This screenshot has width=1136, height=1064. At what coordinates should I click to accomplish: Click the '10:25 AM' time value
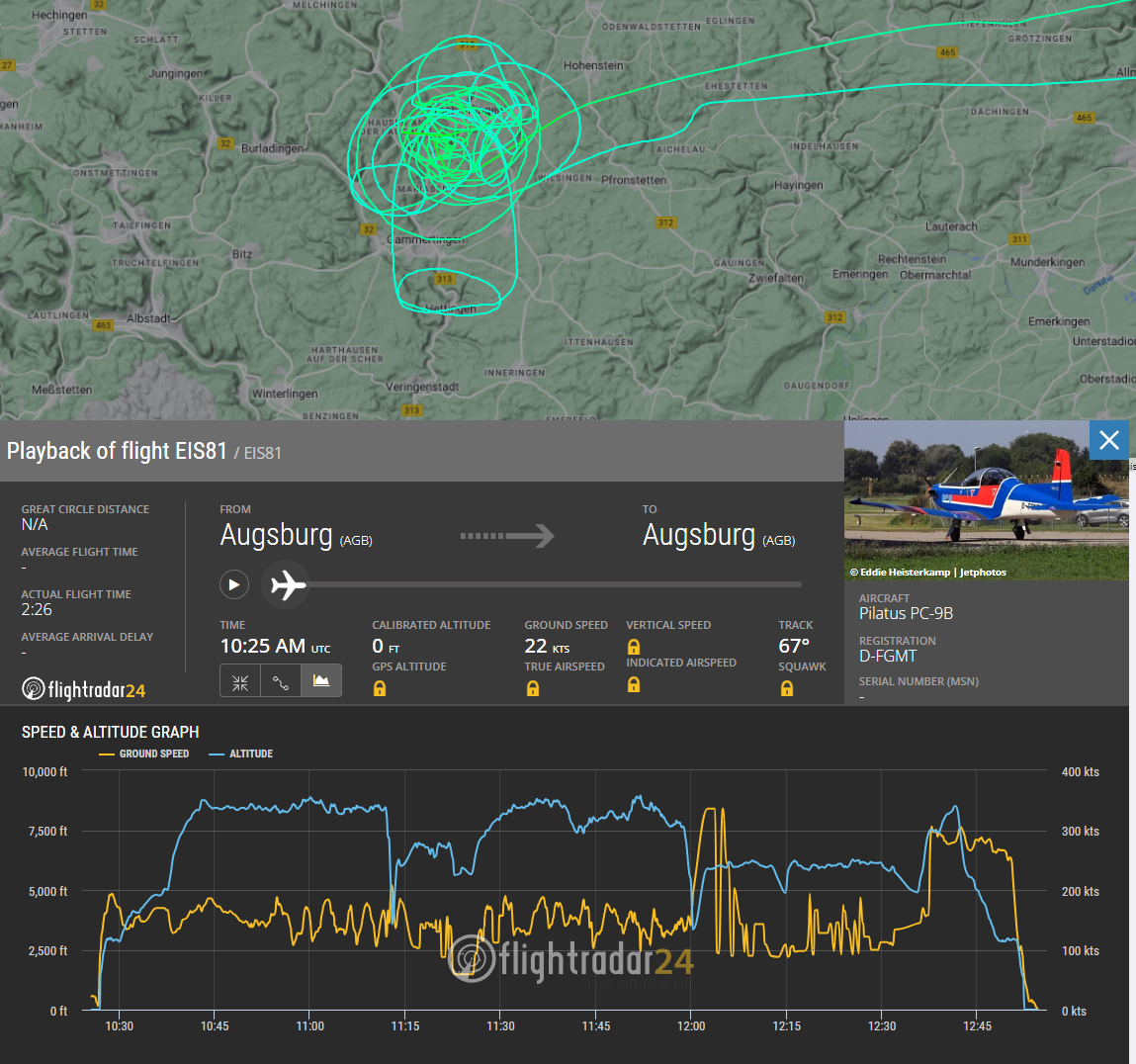[262, 646]
